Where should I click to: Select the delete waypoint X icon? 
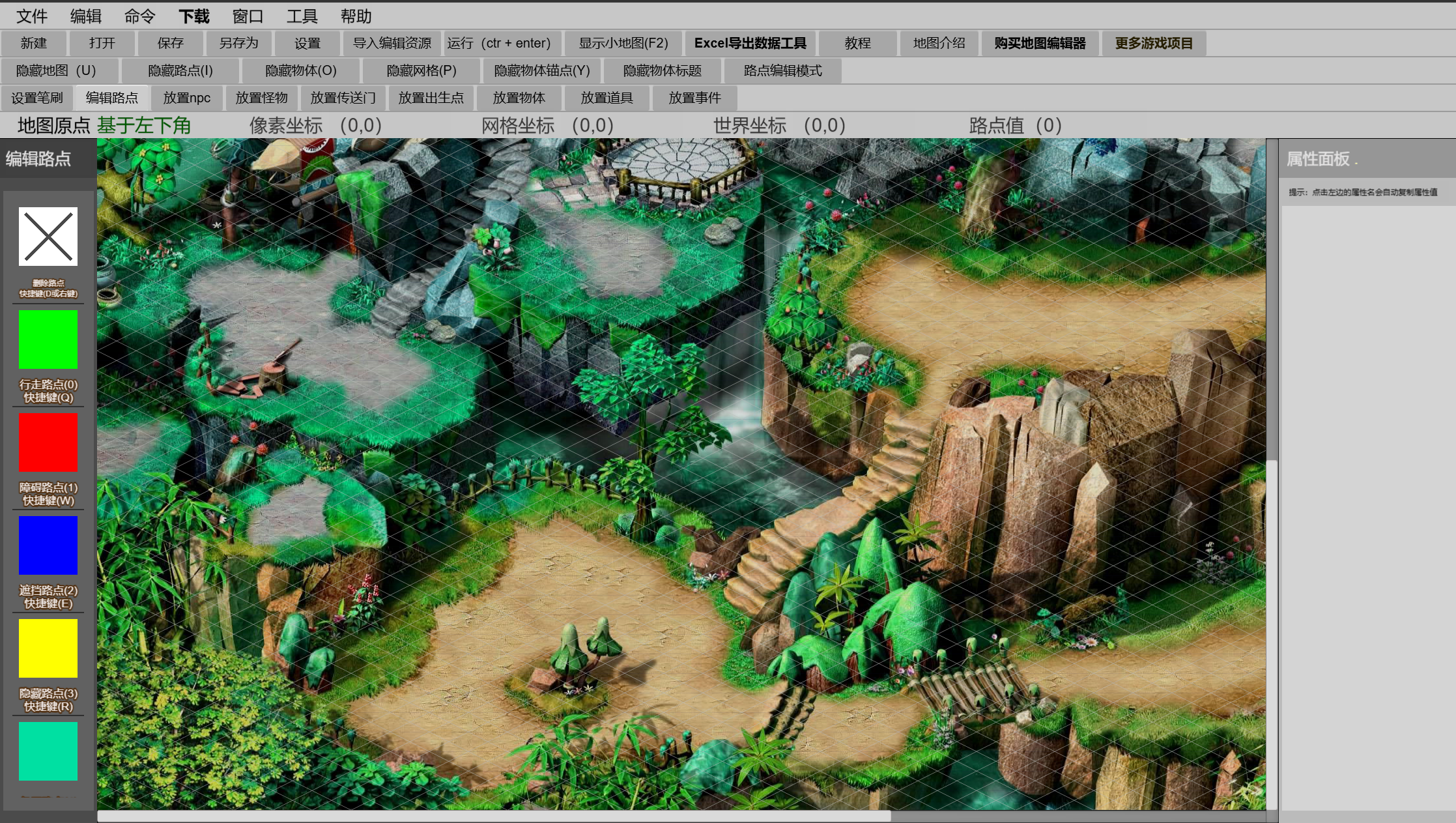point(48,237)
